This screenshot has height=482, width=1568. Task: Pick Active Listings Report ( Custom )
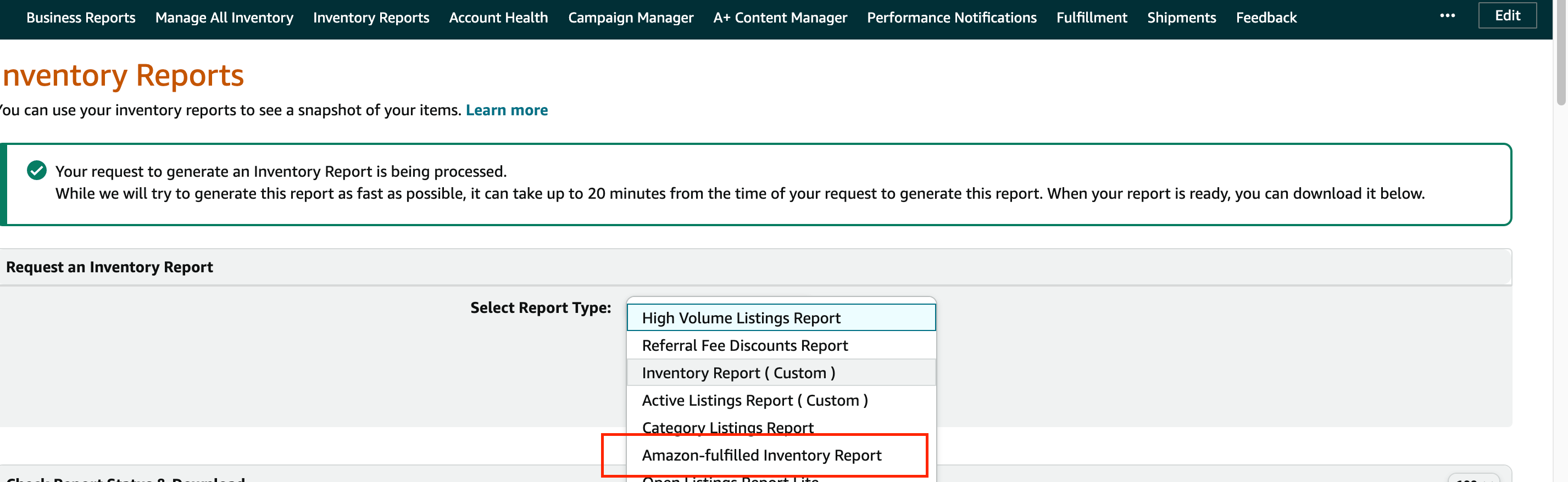755,400
